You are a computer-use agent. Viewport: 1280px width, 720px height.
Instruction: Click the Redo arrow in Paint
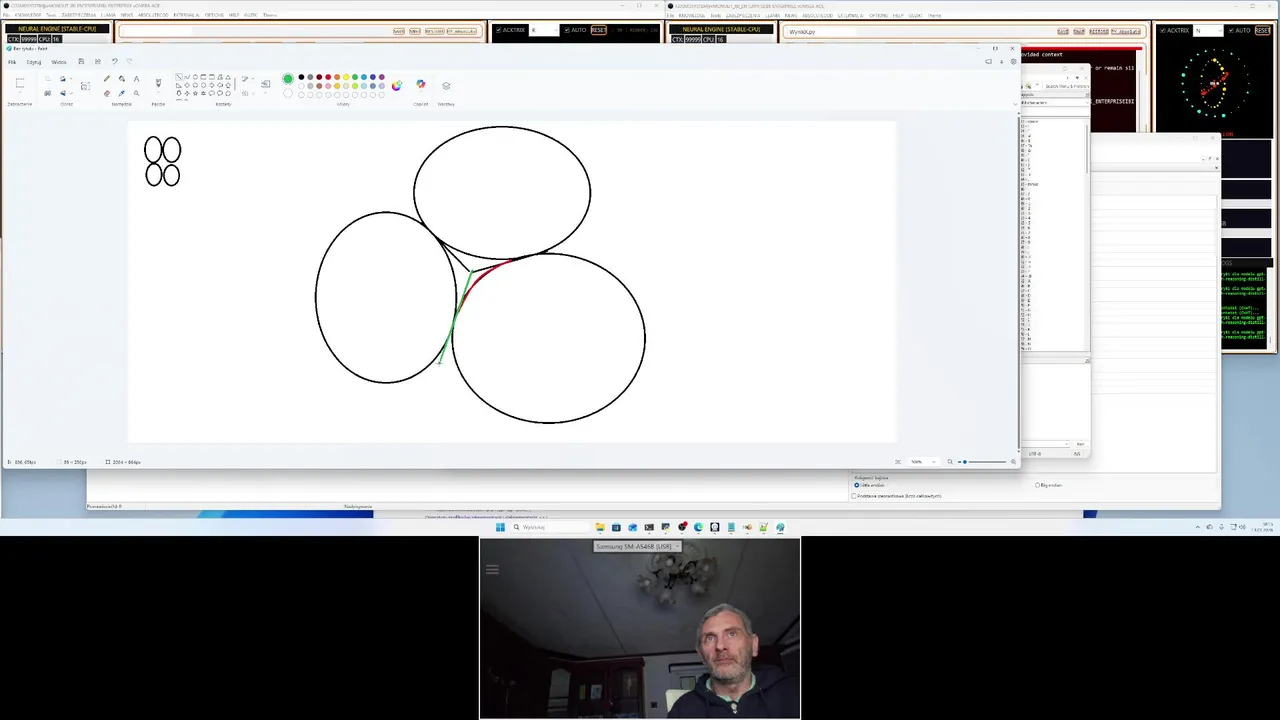(129, 61)
